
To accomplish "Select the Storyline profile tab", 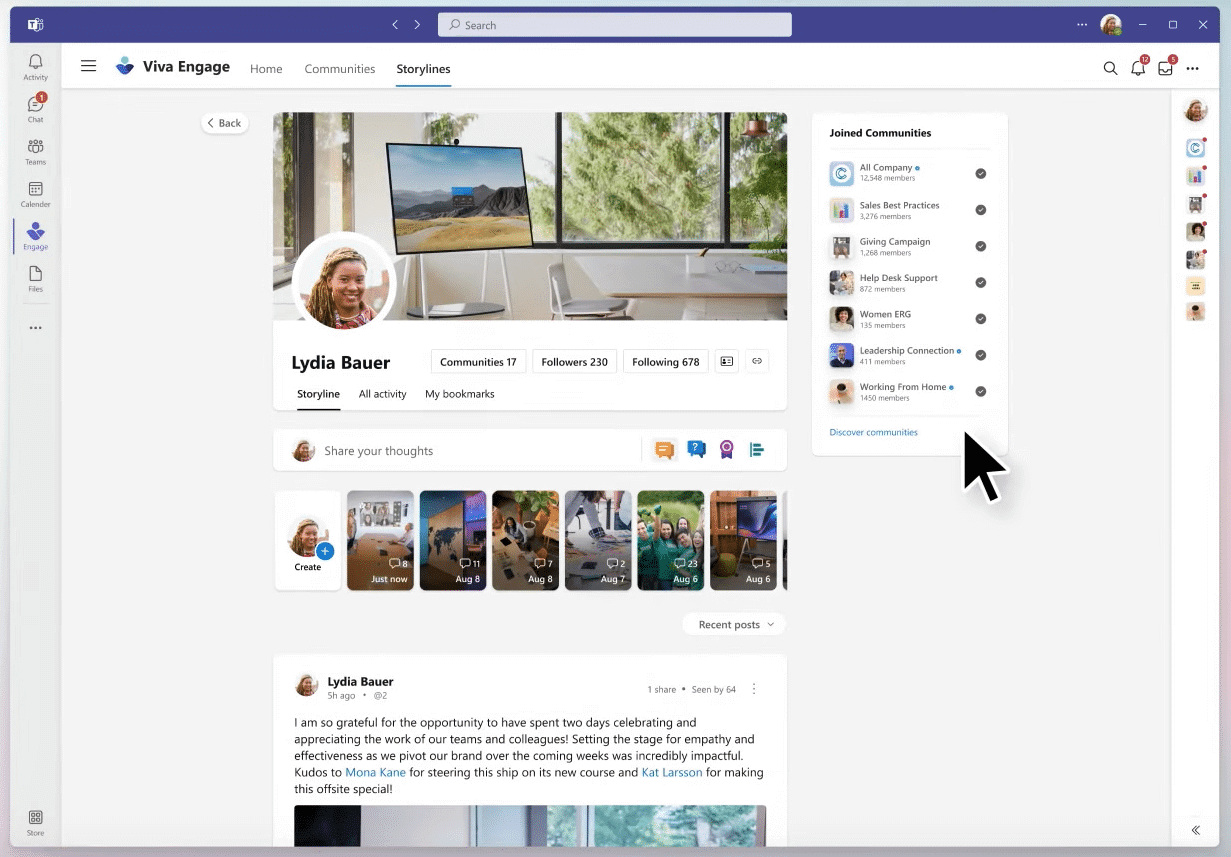I will [318, 394].
